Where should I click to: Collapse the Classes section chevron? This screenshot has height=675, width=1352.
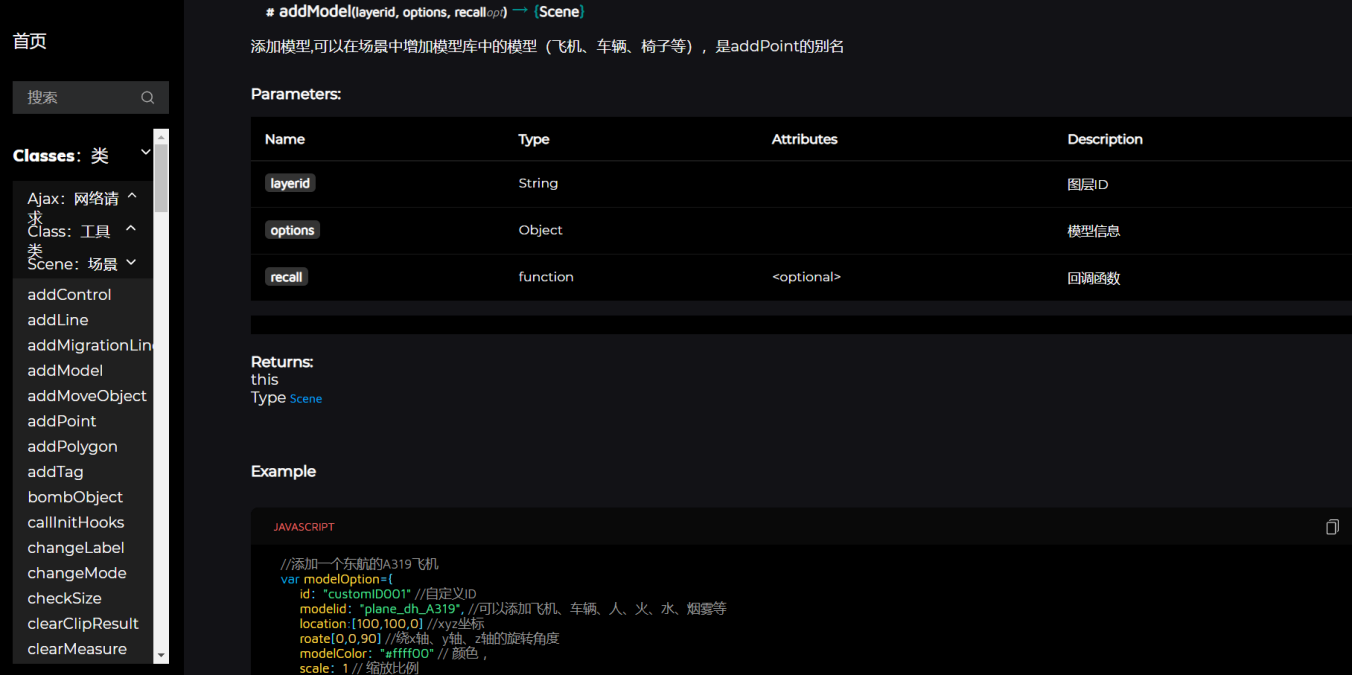146,152
